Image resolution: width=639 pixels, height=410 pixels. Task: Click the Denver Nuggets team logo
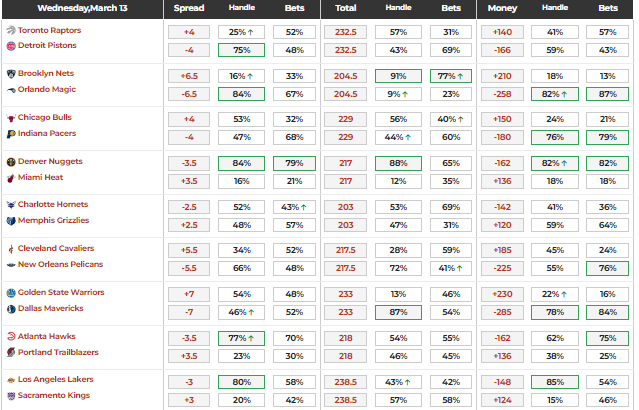[x=11, y=162]
